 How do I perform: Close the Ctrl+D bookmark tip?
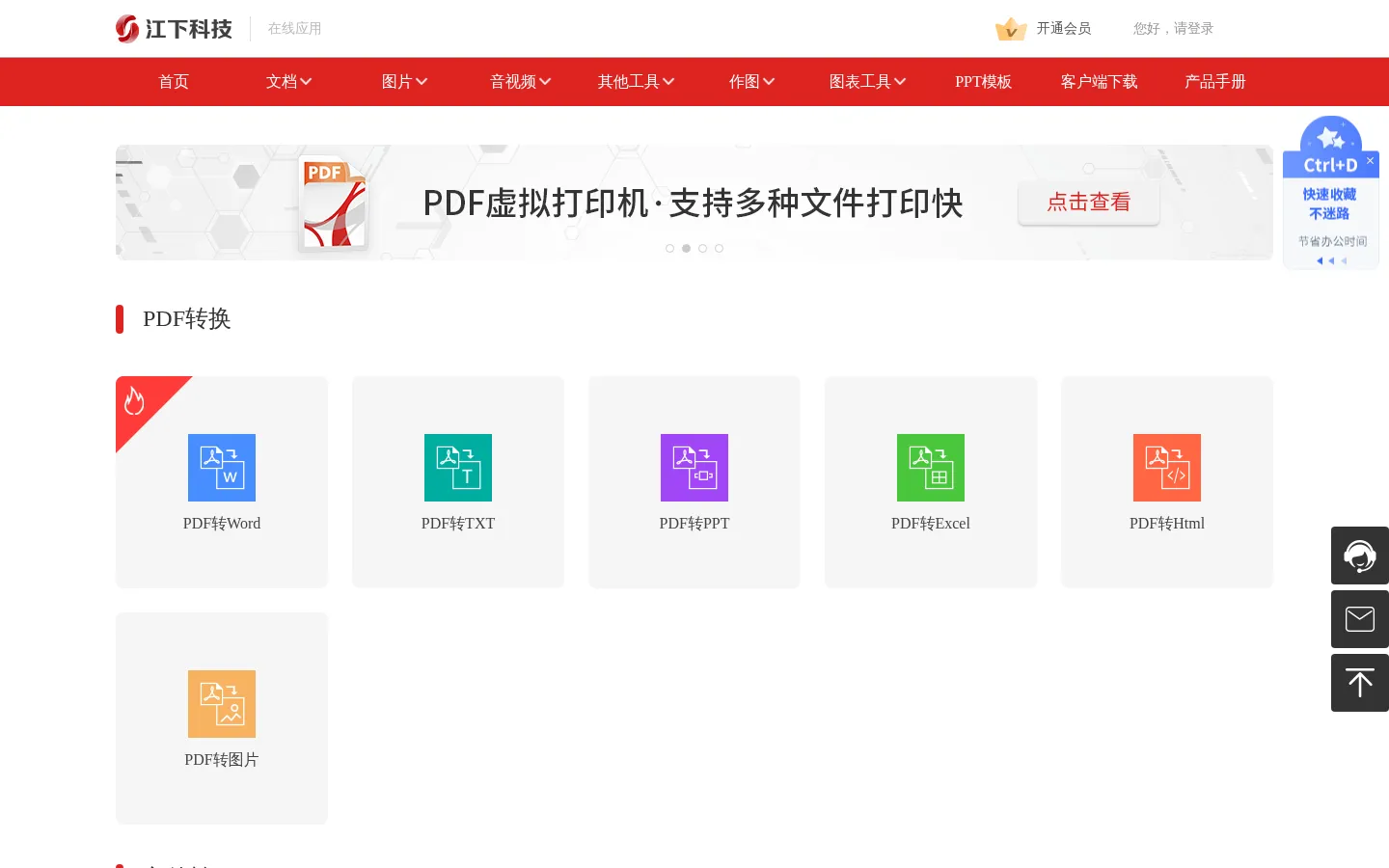tap(1370, 161)
